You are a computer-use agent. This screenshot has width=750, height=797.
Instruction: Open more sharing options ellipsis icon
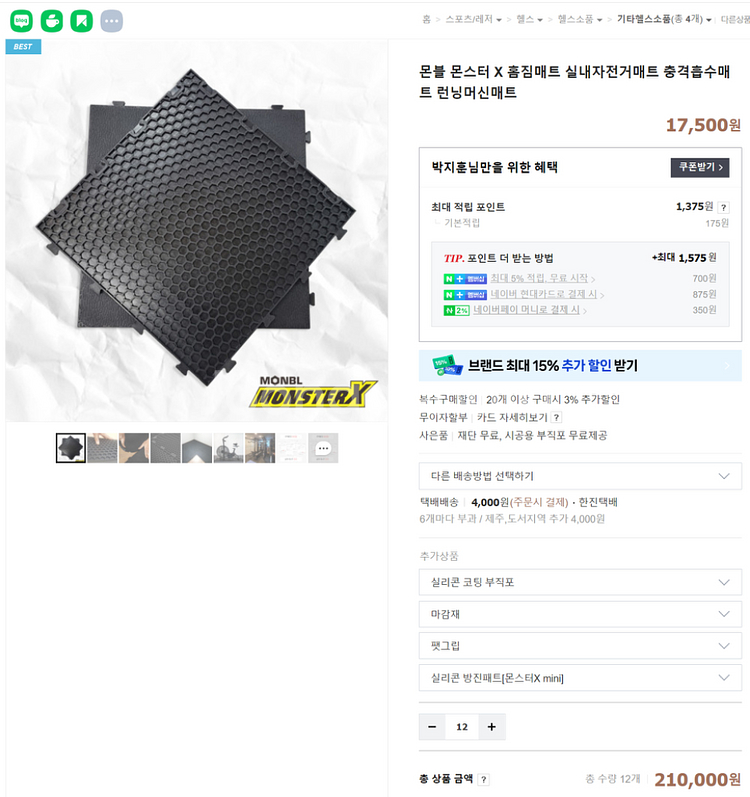click(x=111, y=21)
